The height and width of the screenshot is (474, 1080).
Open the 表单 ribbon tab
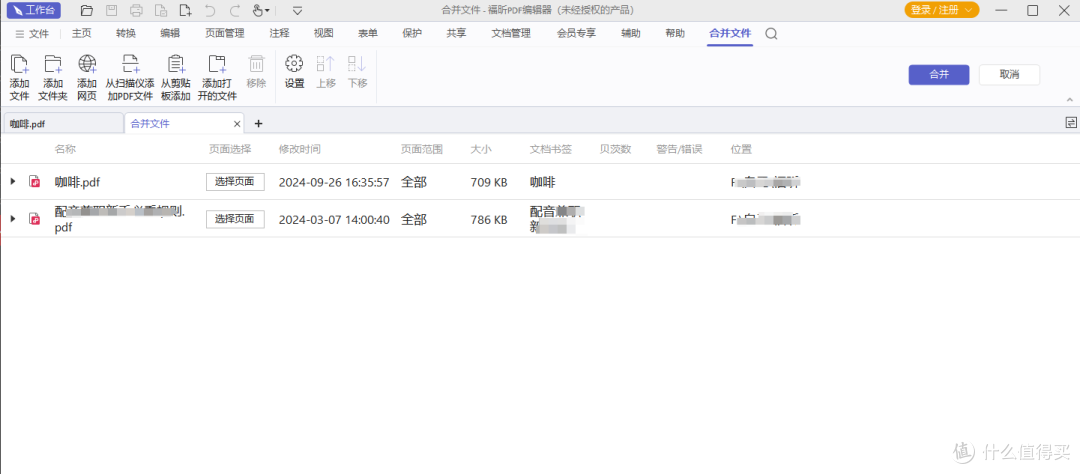point(368,33)
